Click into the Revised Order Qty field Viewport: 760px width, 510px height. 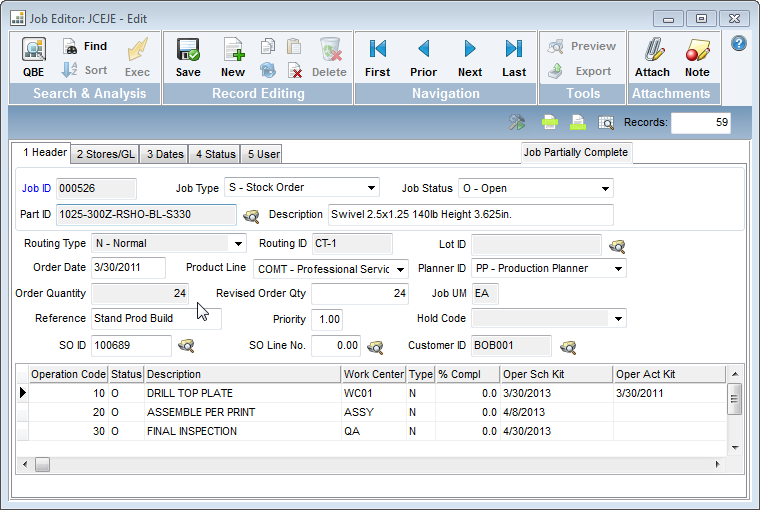(x=360, y=293)
